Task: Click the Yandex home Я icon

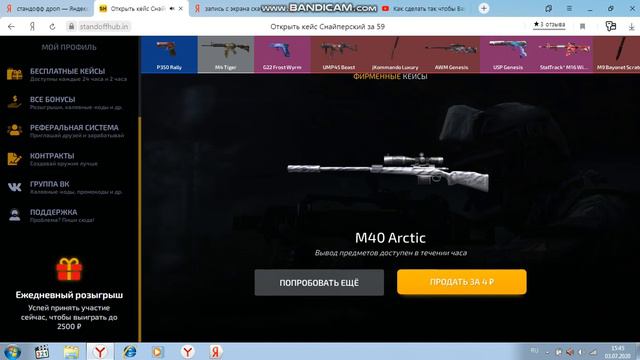Action: [32, 27]
